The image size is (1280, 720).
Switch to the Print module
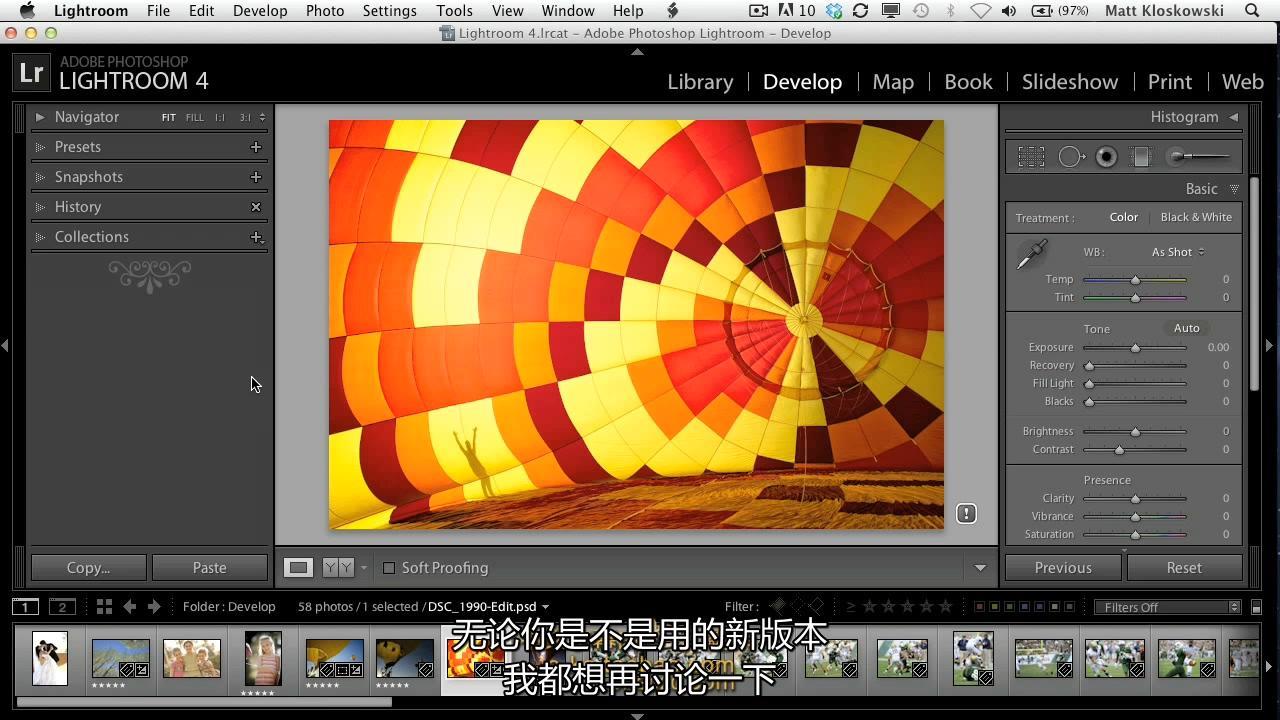tap(1170, 82)
